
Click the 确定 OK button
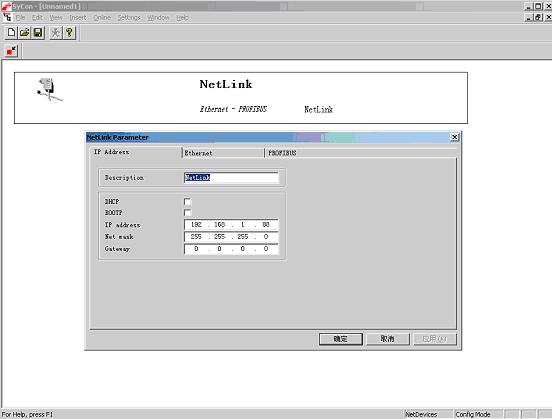tap(341, 339)
